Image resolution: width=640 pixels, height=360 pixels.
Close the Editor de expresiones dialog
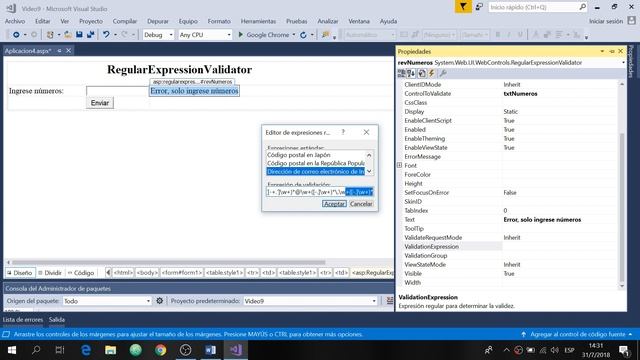click(366, 132)
